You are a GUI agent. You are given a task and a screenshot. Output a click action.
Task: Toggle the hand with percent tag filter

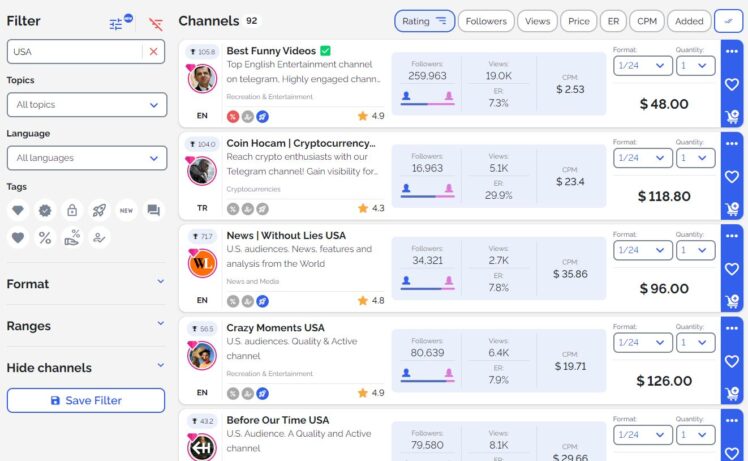pyautogui.click(x=72, y=237)
